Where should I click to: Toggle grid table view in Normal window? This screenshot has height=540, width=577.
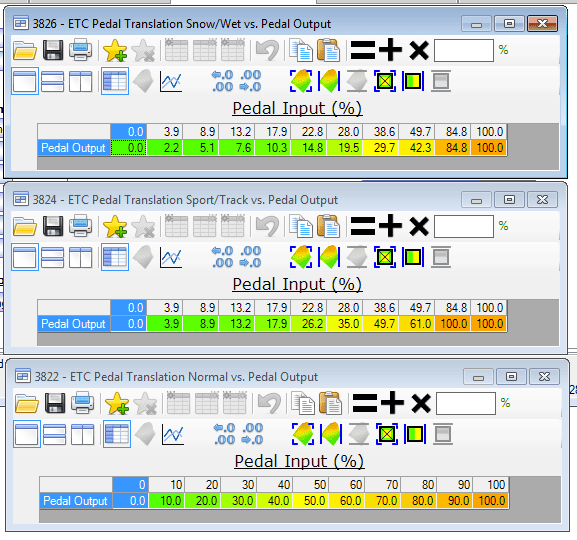(x=117, y=434)
